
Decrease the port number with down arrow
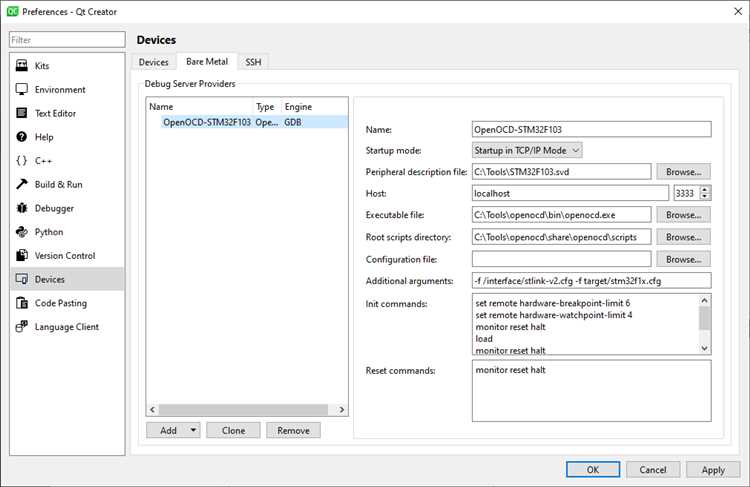705,197
